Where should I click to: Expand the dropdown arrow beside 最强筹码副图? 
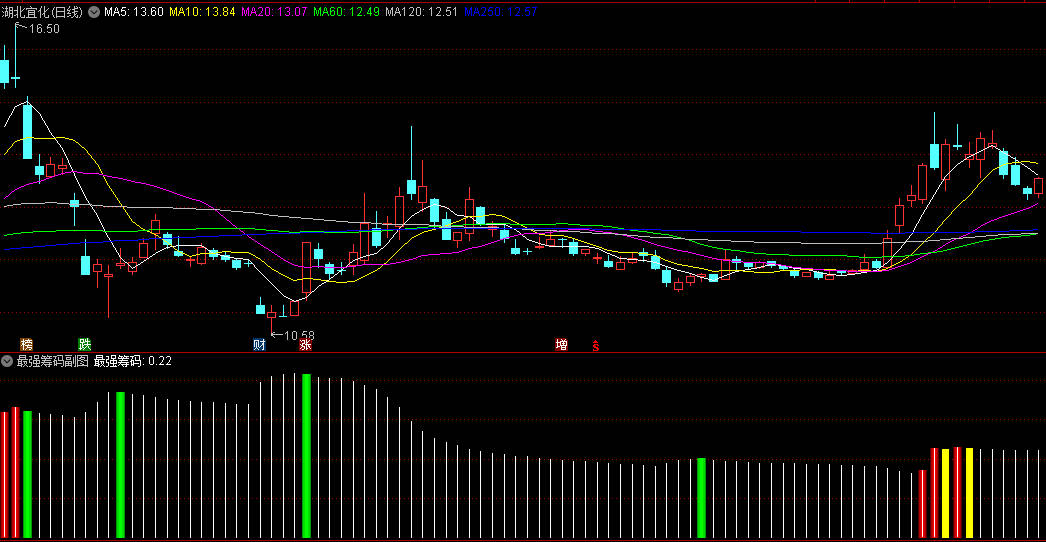coord(7,361)
